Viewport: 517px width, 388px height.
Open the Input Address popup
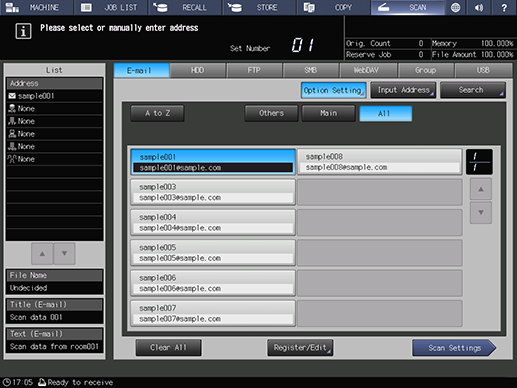click(403, 90)
